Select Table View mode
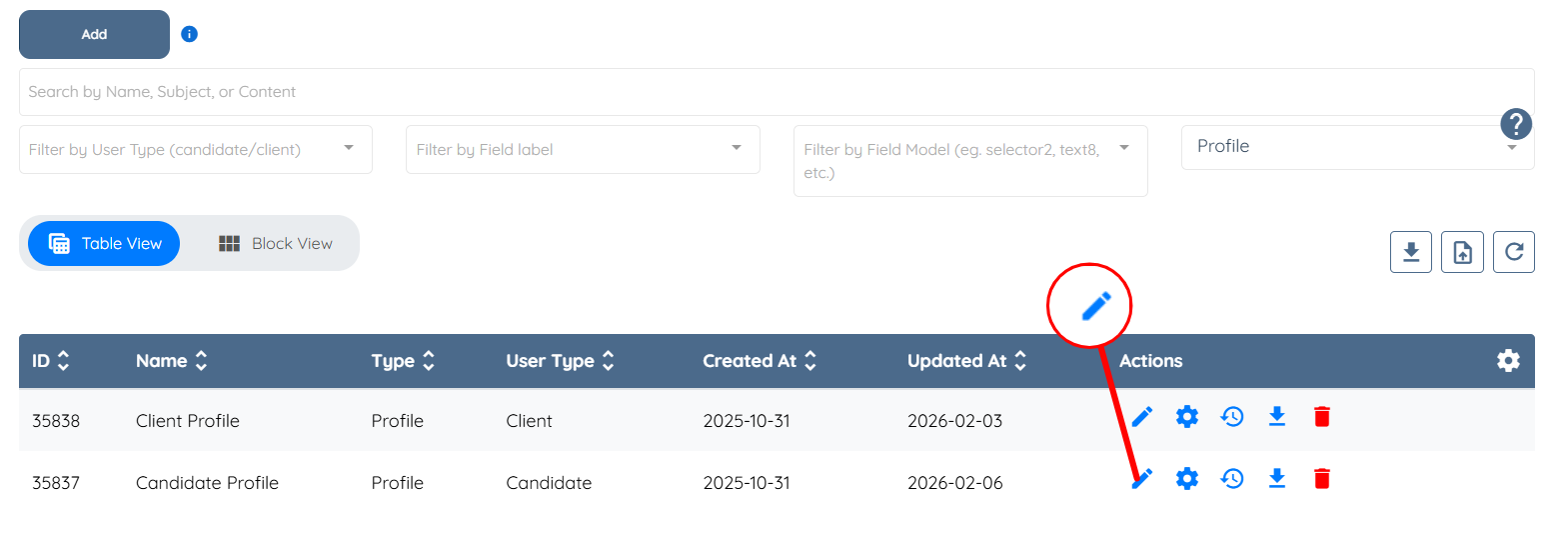This screenshot has width=1568, height=533. (x=104, y=244)
